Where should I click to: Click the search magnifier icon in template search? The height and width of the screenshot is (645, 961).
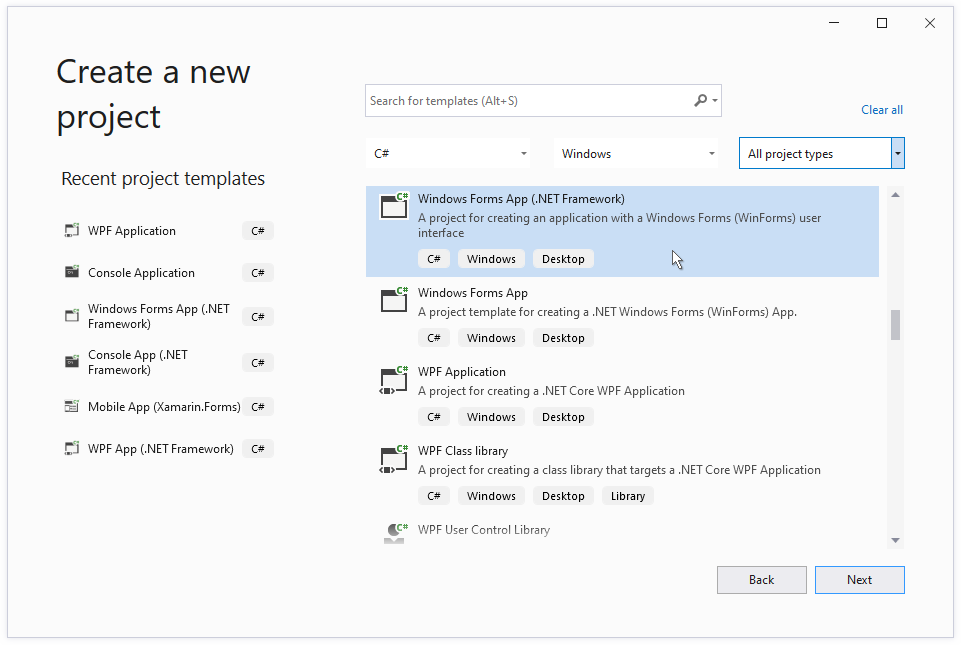point(701,101)
